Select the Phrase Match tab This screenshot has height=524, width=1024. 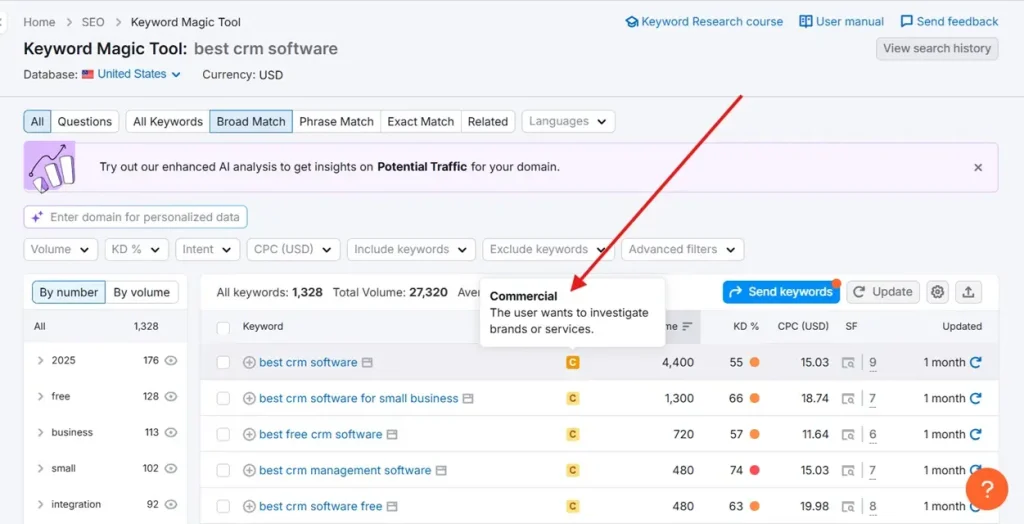click(336, 122)
